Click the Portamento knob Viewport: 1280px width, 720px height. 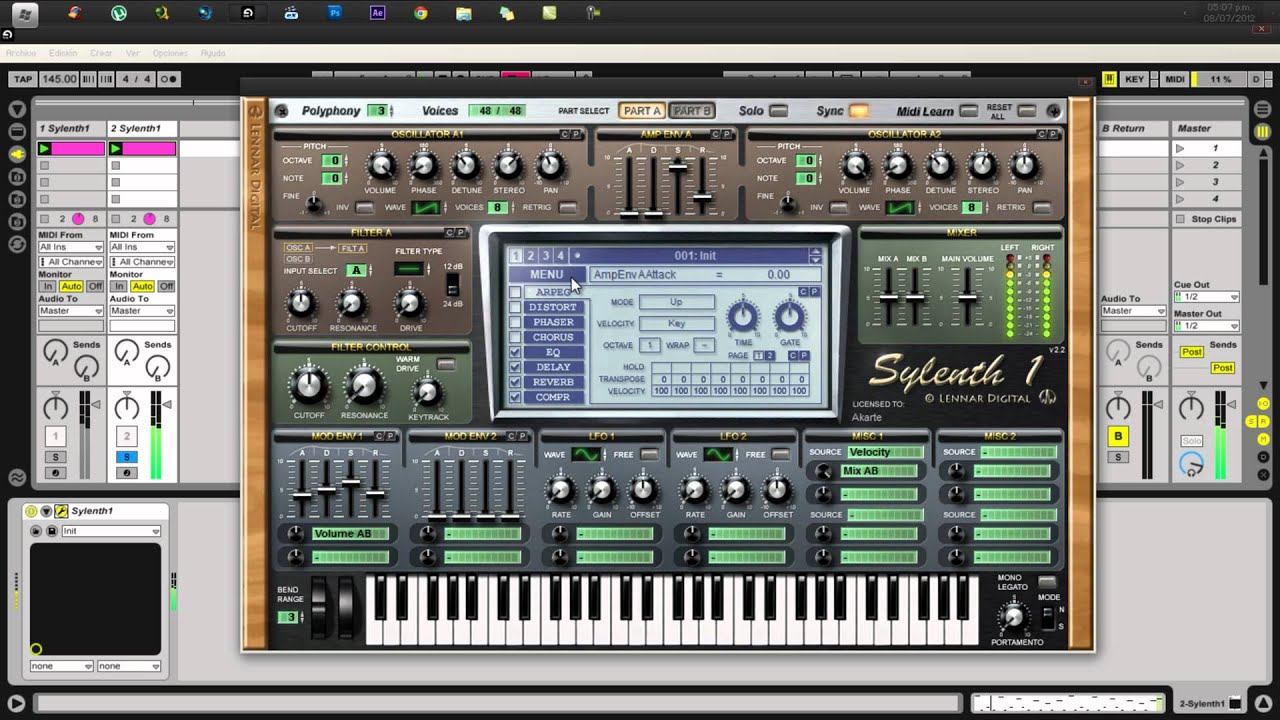click(x=1012, y=617)
